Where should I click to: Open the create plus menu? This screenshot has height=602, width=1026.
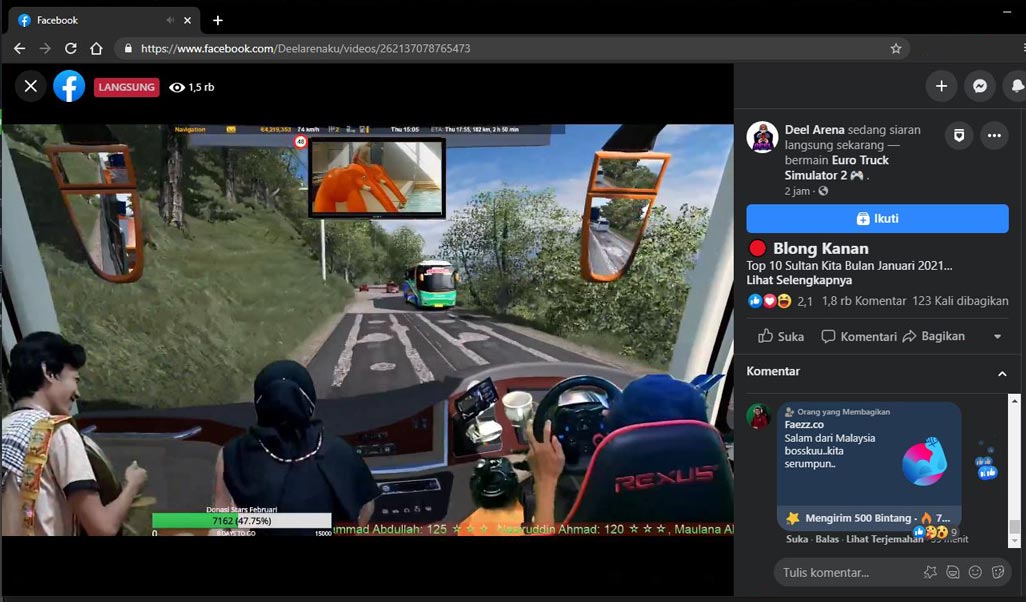[941, 86]
